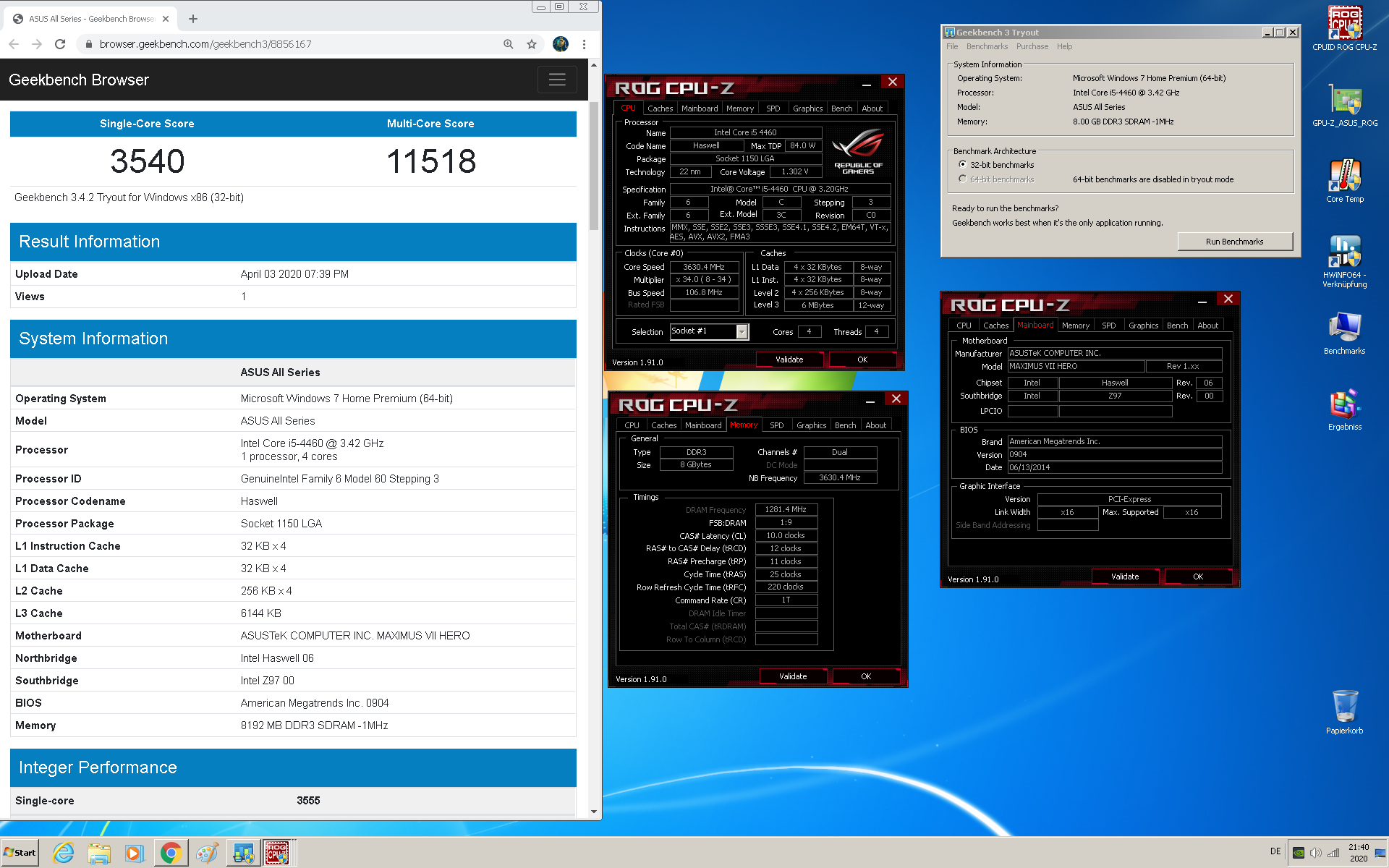This screenshot has width=1389, height=868.
Task: Open the Help menu in Geekbench 3
Action: (1064, 46)
